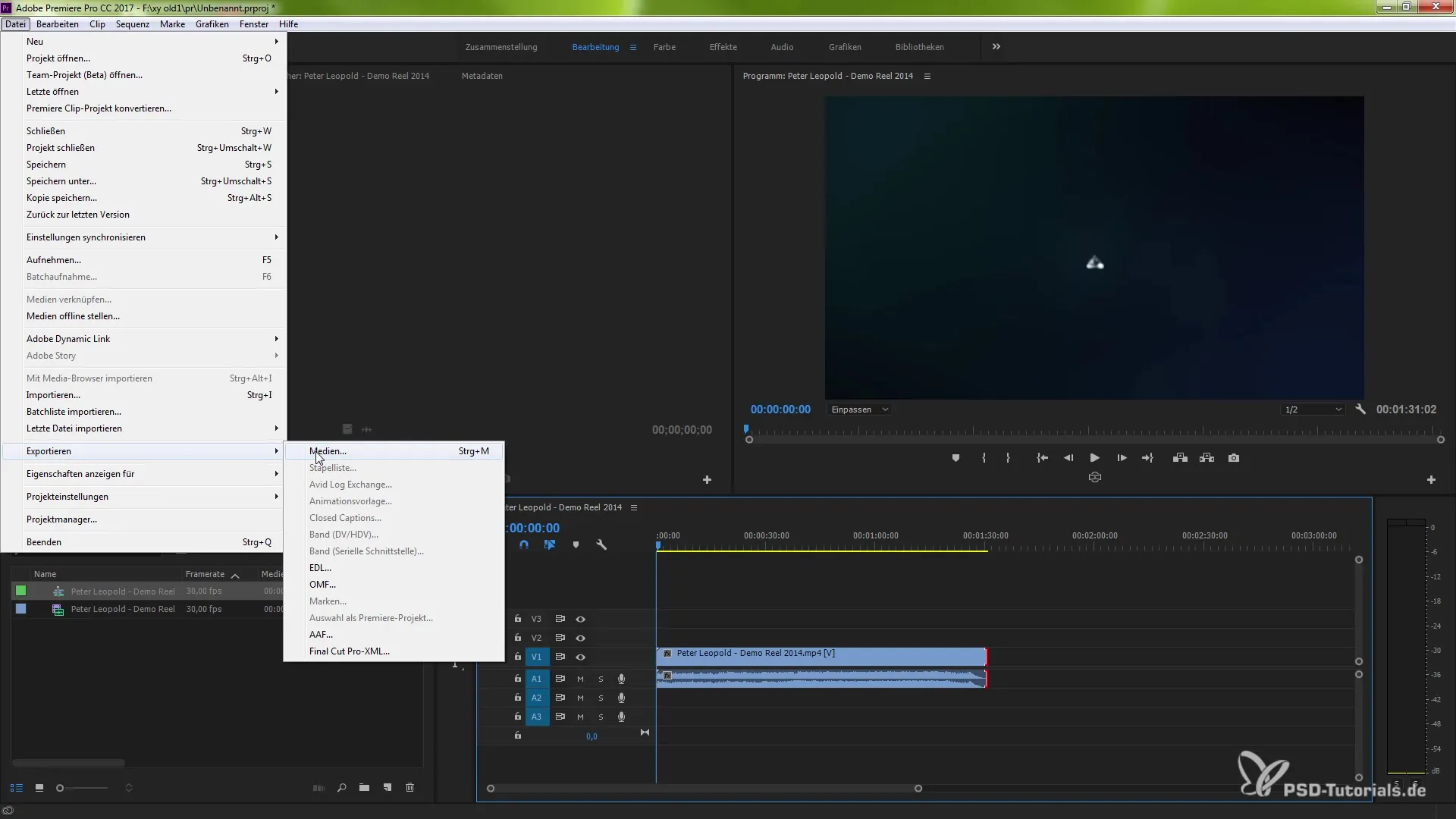Viewport: 1456px width, 819px height.
Task: Switch Project panel to icon view
Action: coord(39,788)
